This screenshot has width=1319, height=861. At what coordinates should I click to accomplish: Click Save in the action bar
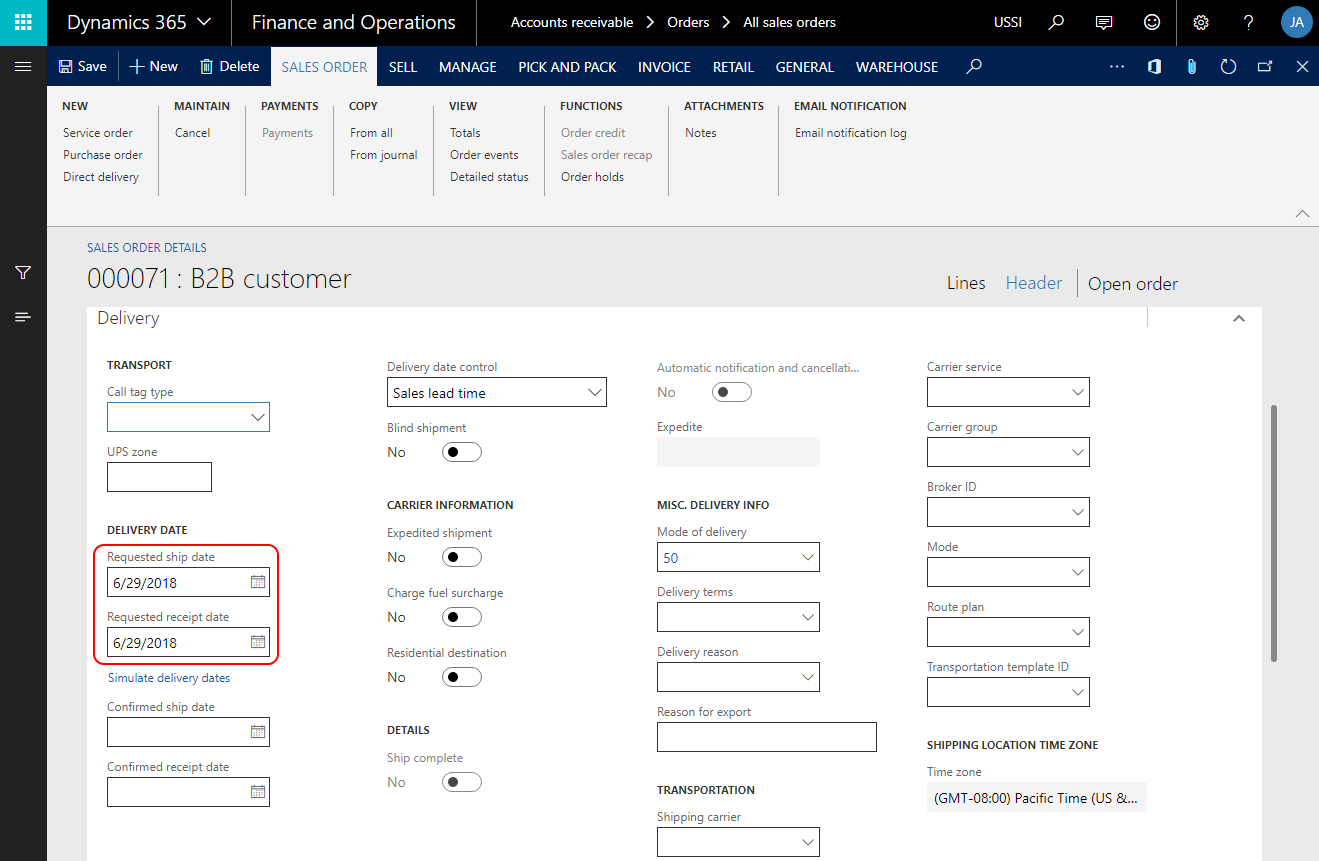point(83,67)
